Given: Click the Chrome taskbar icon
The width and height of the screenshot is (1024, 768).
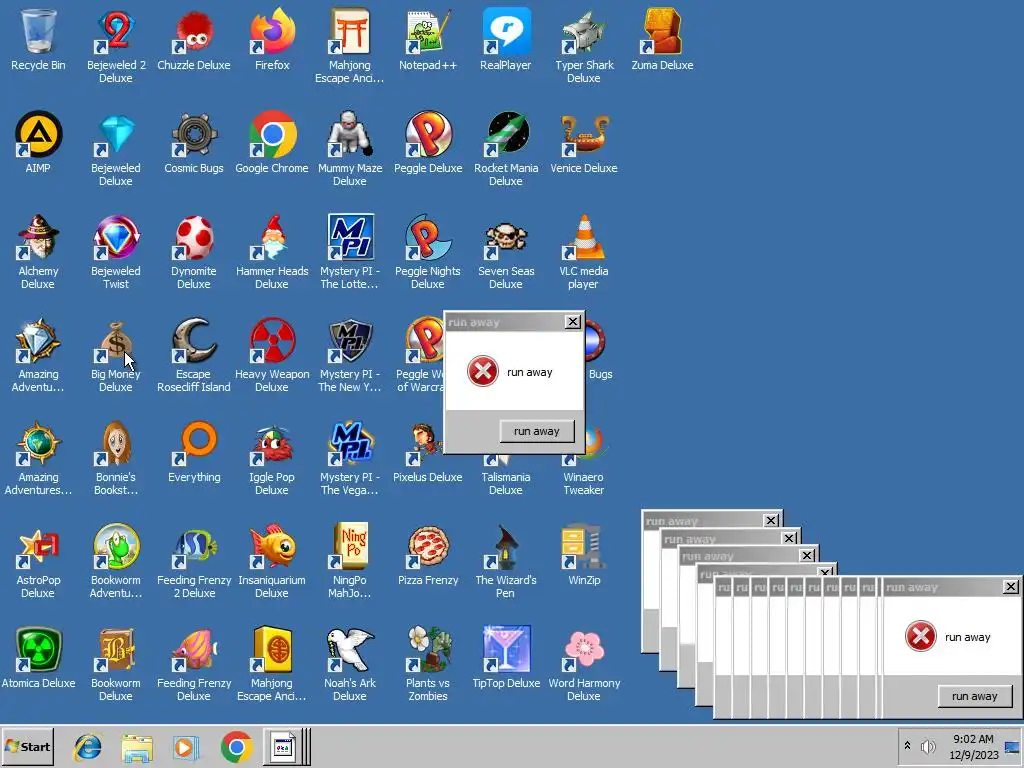Looking at the screenshot, I should 236,746.
